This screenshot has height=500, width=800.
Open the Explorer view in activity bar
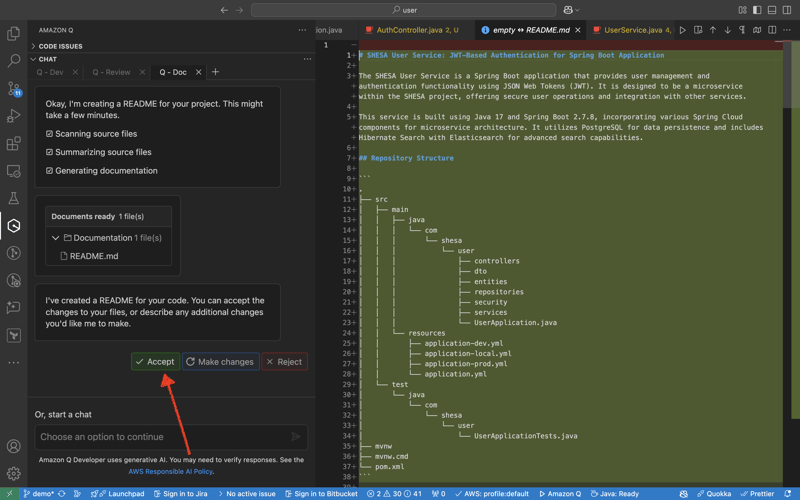pos(14,34)
